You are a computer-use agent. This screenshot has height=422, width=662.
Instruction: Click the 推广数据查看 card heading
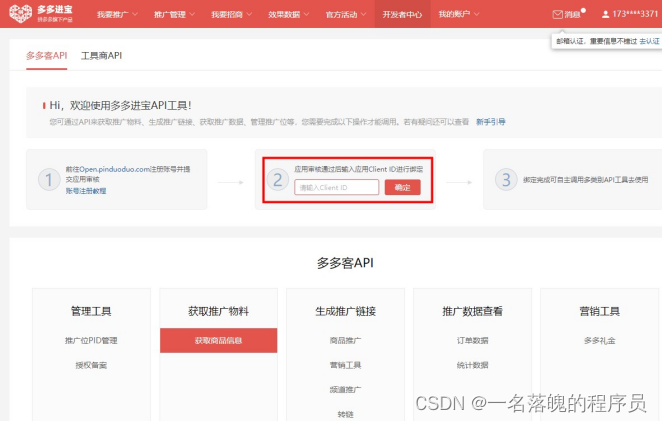tap(472, 311)
